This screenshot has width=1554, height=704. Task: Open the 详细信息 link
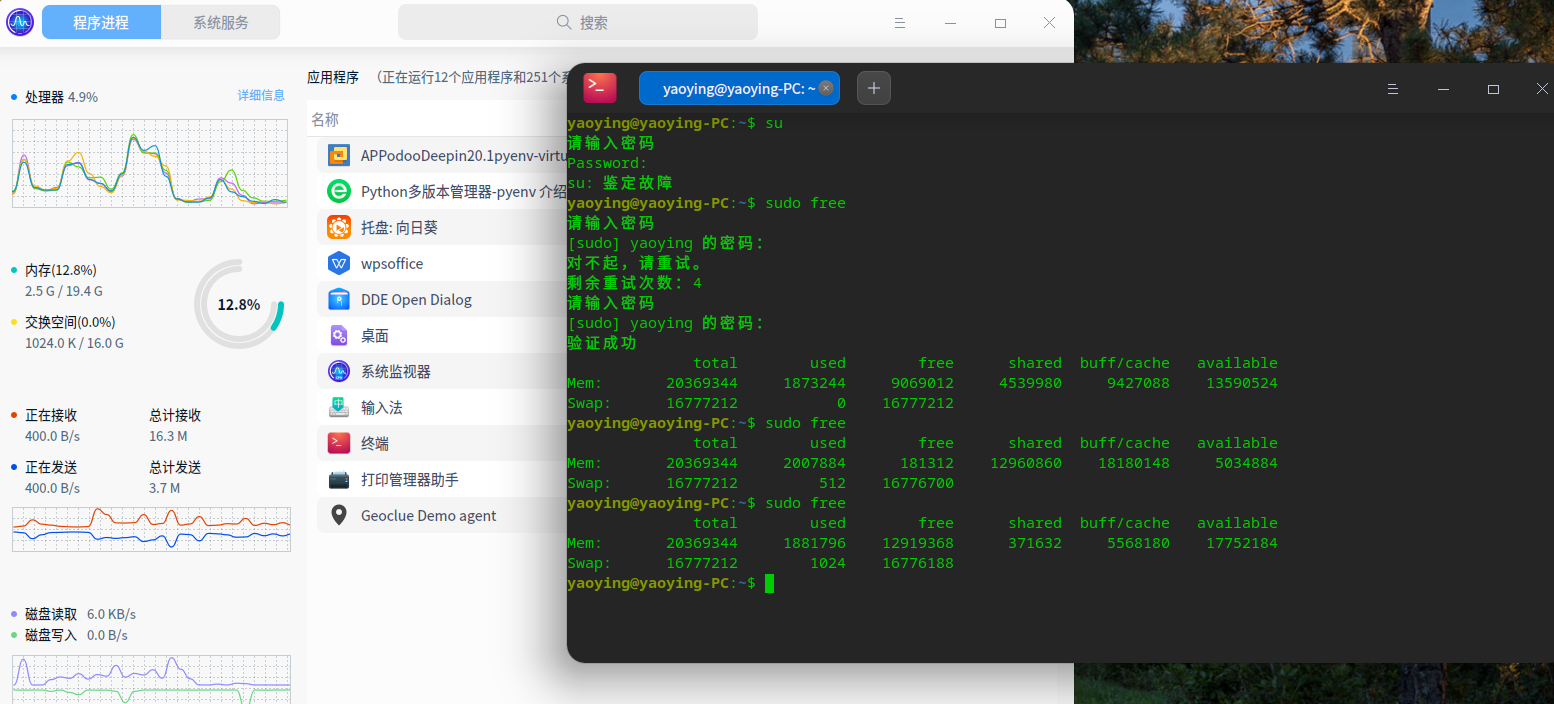click(x=261, y=96)
